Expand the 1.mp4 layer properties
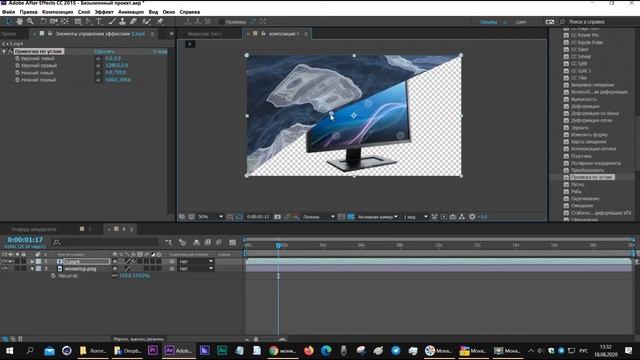640x360 pixels. coord(32,261)
